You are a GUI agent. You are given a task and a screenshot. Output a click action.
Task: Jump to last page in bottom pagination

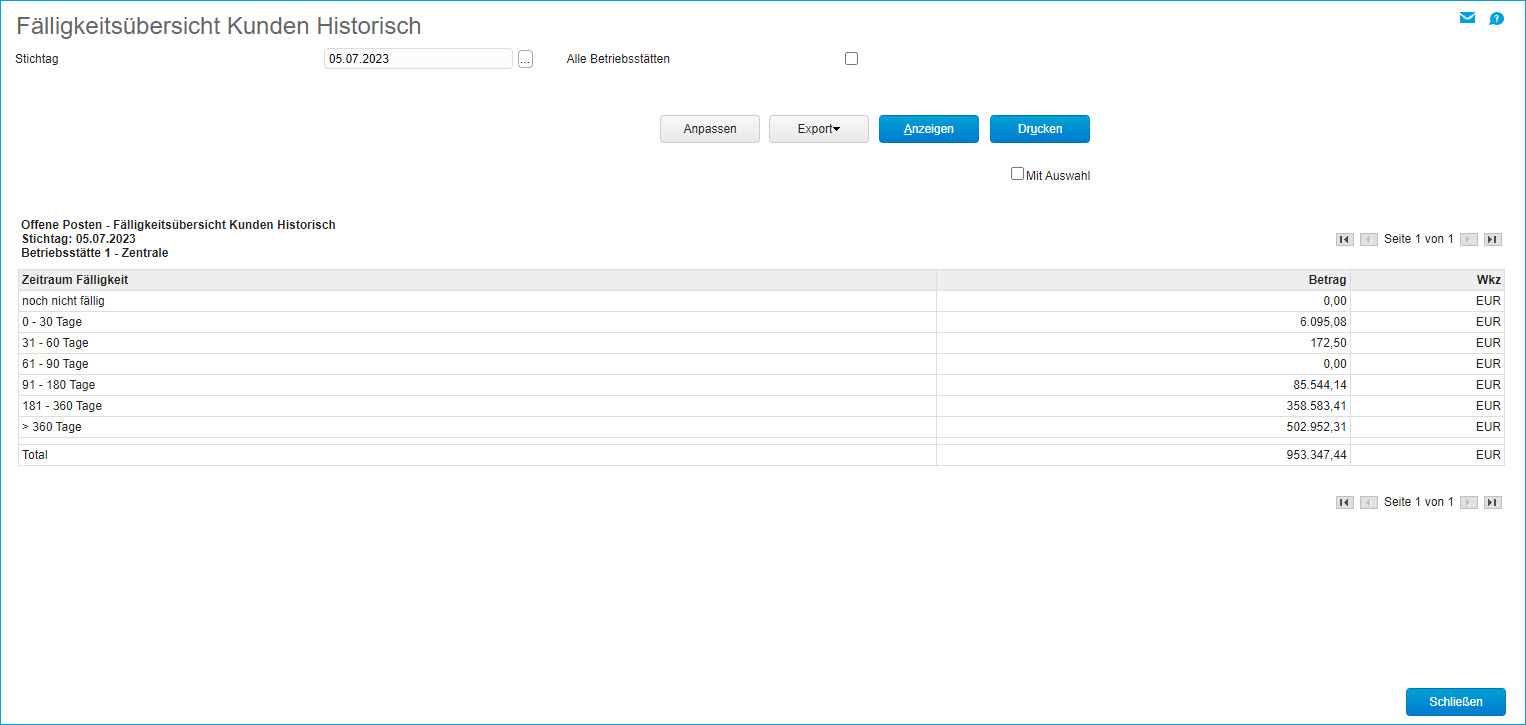point(1492,503)
